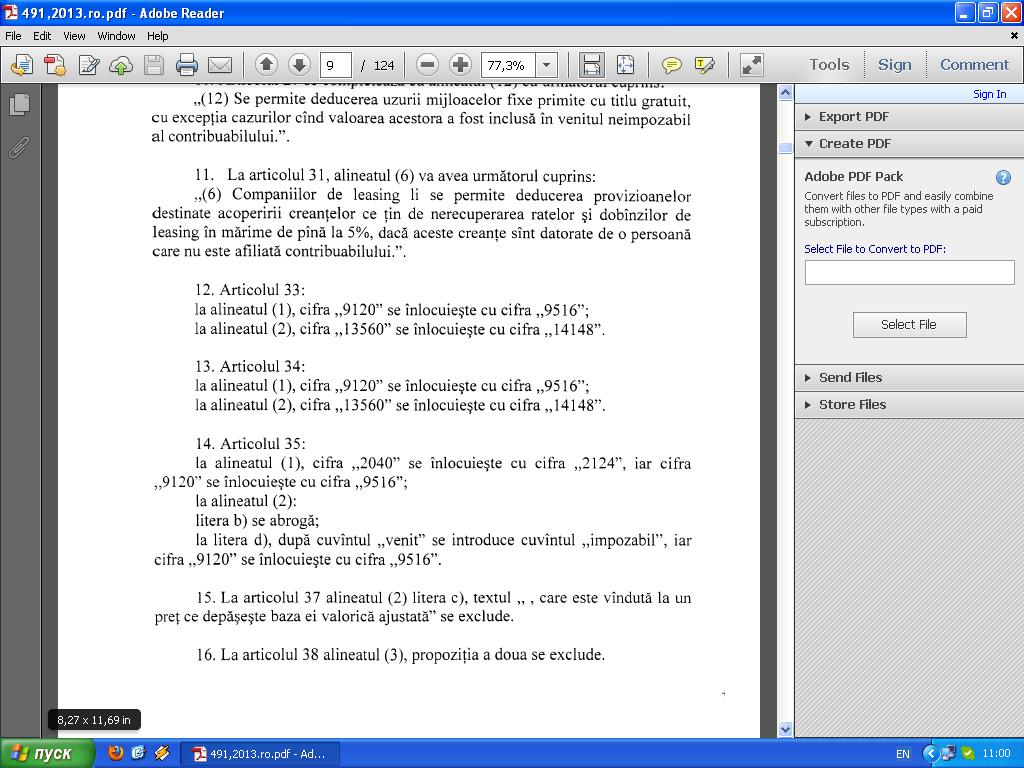The height and width of the screenshot is (768, 1024).
Task: Zoom out with the minus icon
Action: click(x=427, y=65)
